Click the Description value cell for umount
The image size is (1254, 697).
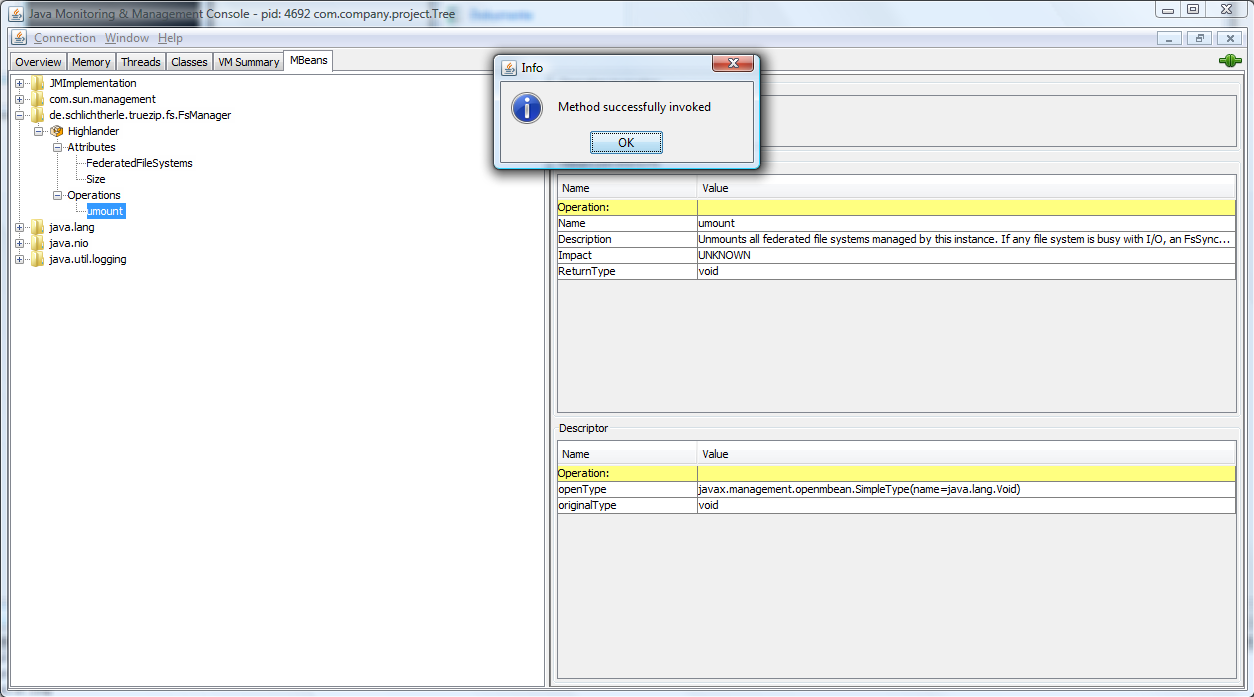[965, 239]
